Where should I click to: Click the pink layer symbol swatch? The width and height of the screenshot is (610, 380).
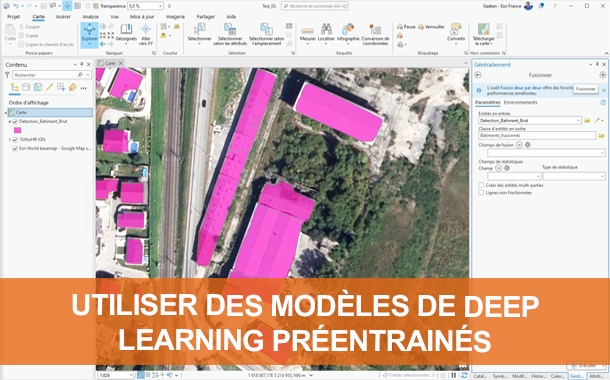18,130
